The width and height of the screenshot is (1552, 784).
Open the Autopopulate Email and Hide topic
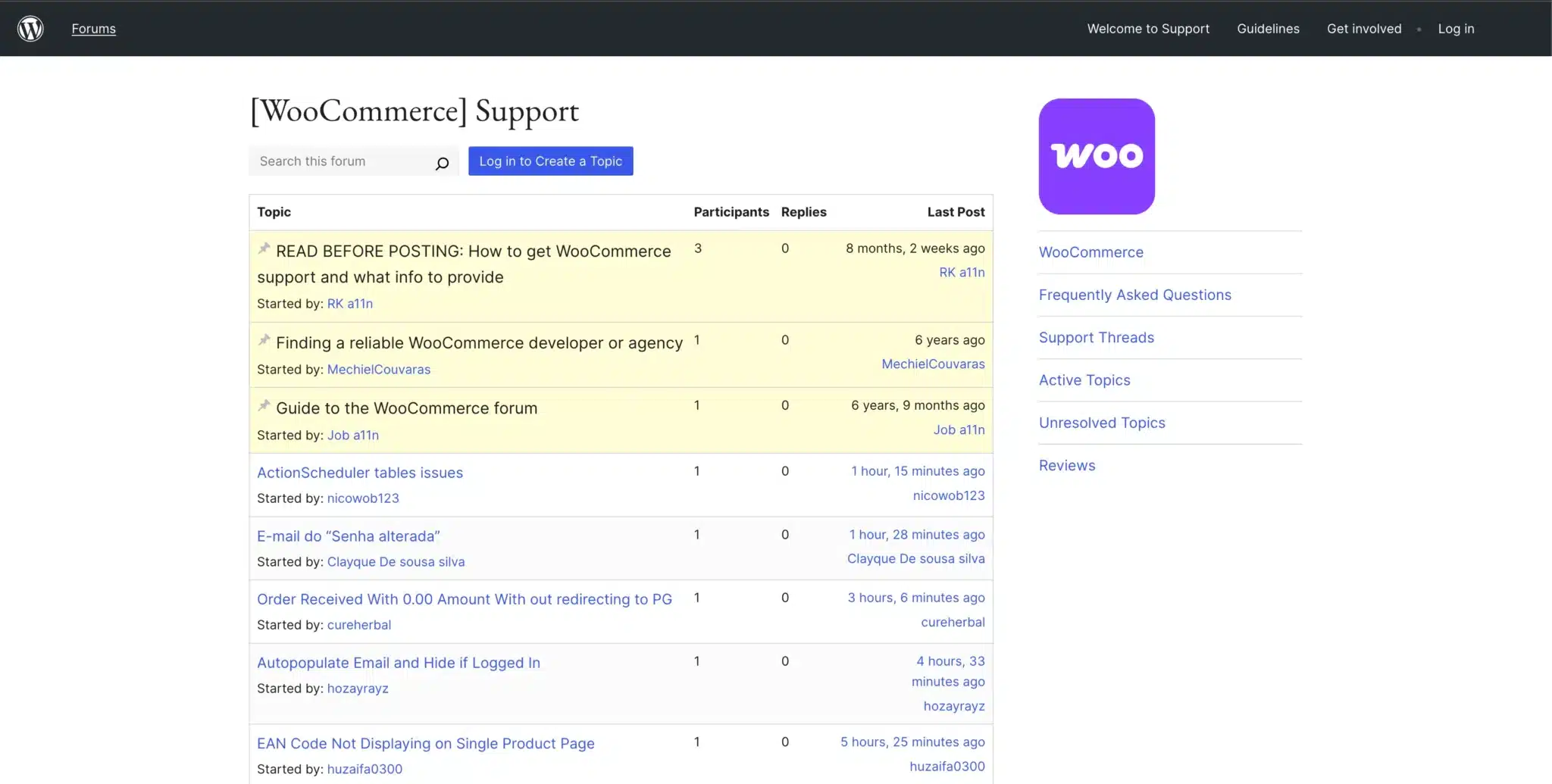[x=399, y=662]
